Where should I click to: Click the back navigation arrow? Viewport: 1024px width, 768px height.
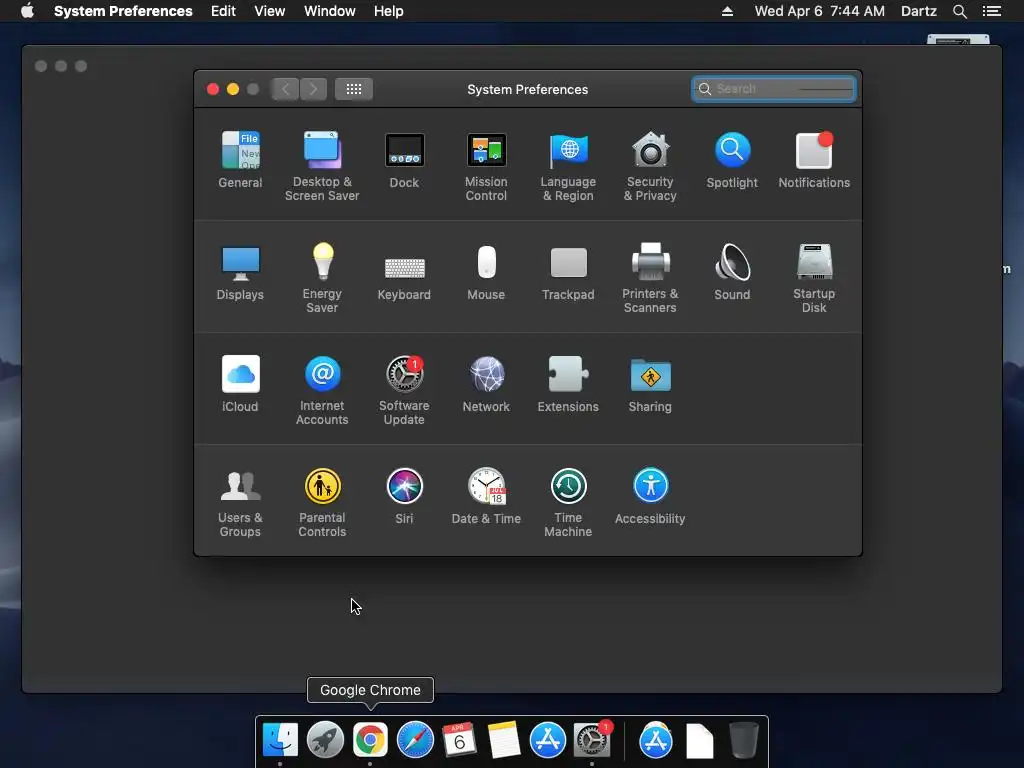click(285, 89)
